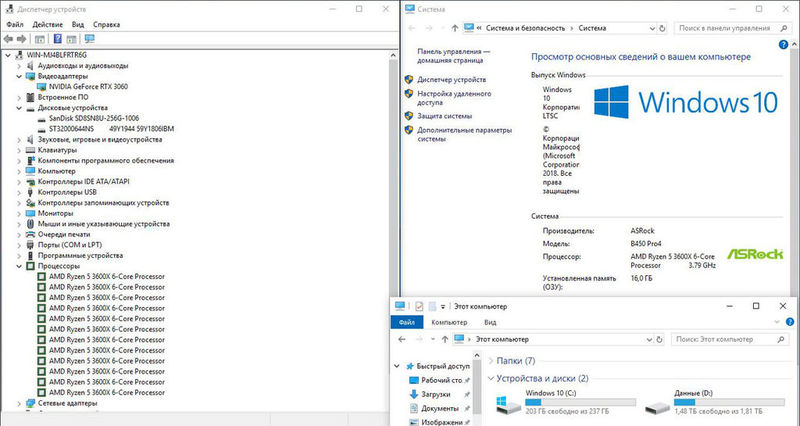Viewport: 800px width, 426px height.
Task: Expand Папки (7) group in Explorer
Action: [491, 361]
